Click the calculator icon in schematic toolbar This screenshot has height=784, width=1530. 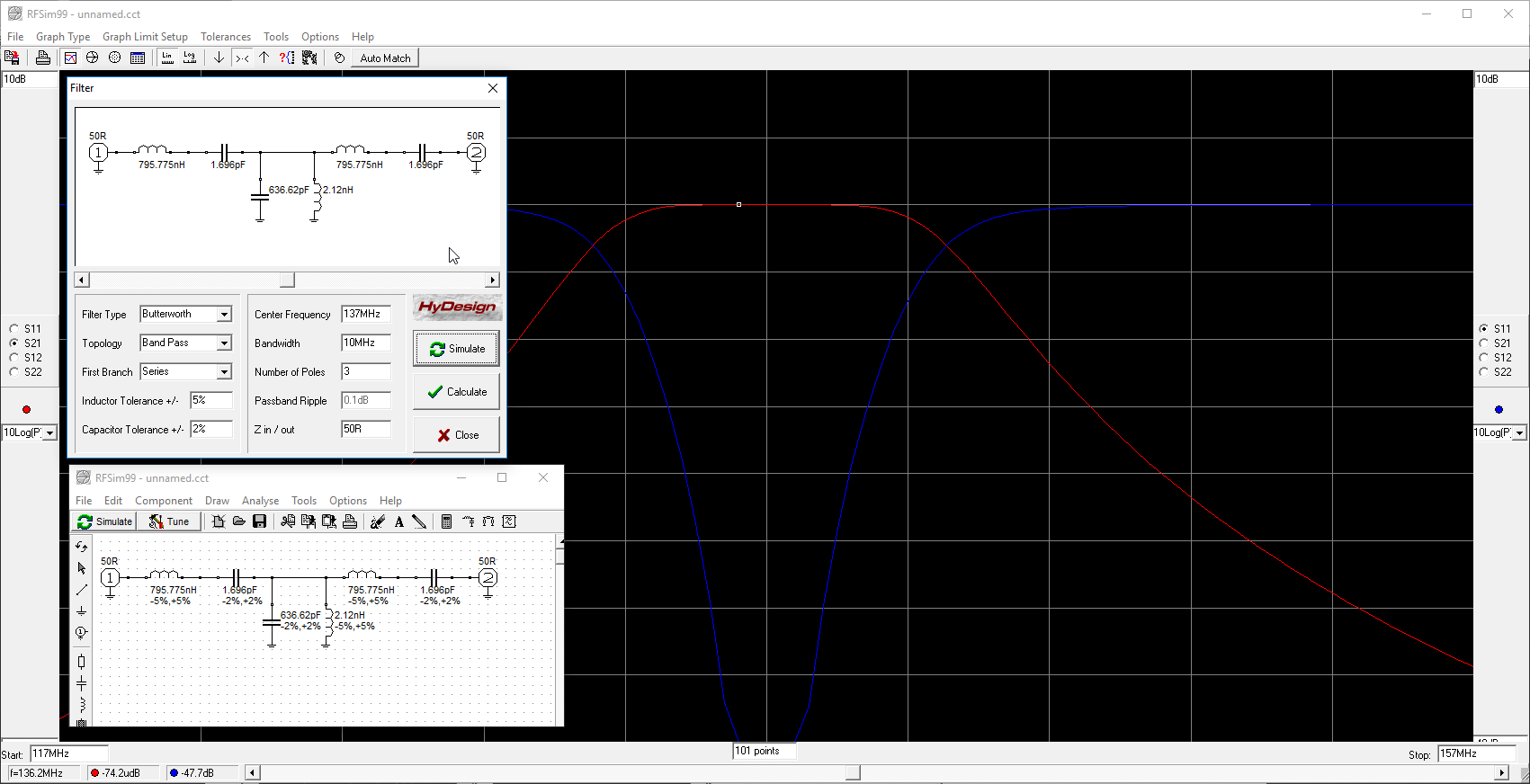[x=446, y=521]
